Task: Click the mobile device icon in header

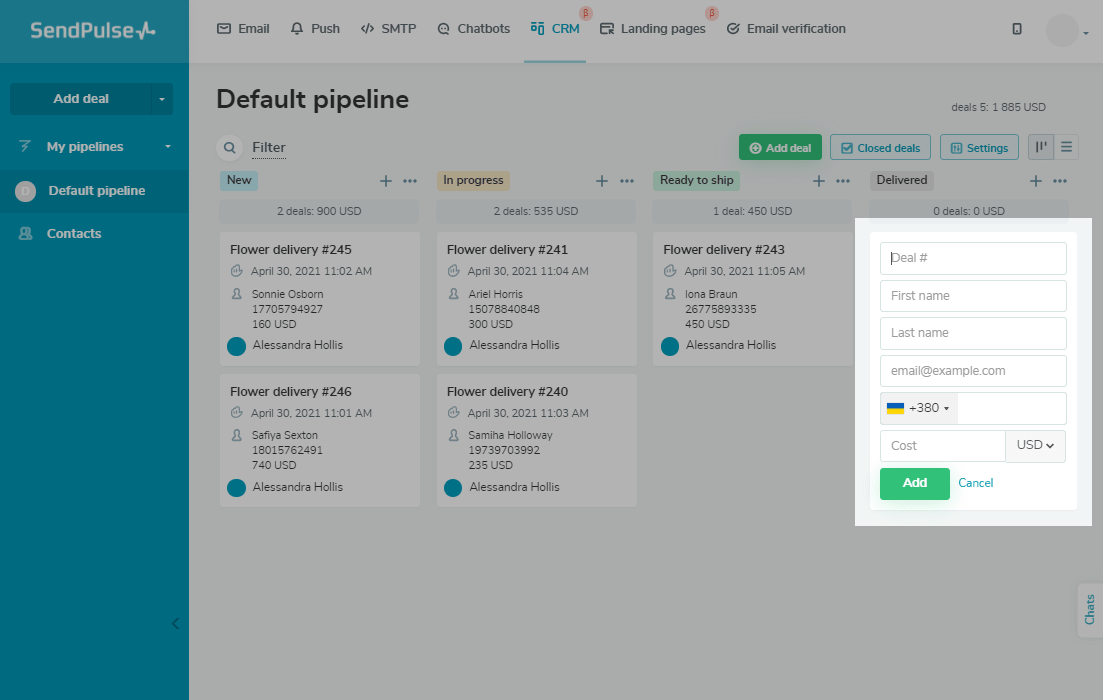Action: [x=1017, y=29]
